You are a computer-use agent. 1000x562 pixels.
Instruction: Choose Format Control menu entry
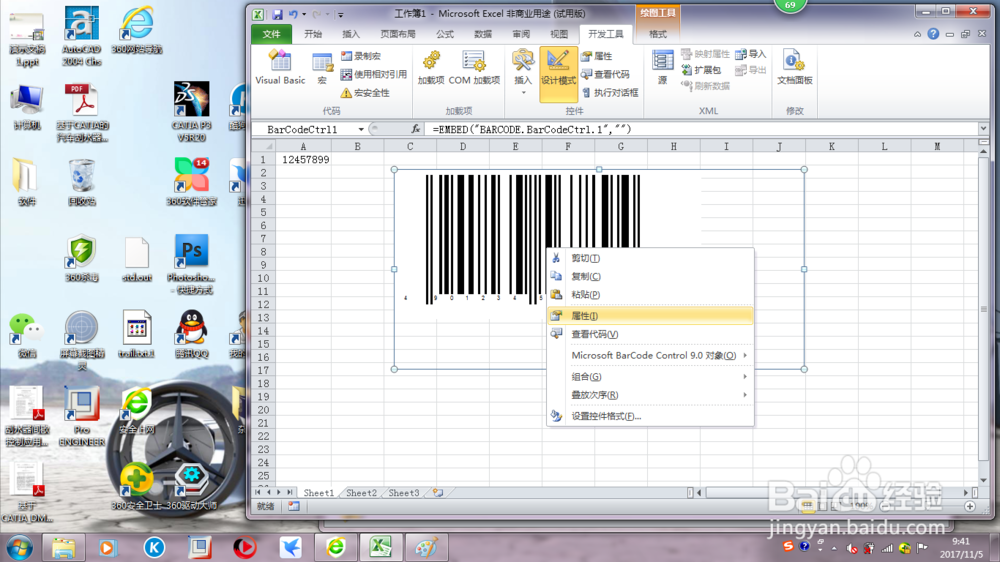tap(650, 416)
